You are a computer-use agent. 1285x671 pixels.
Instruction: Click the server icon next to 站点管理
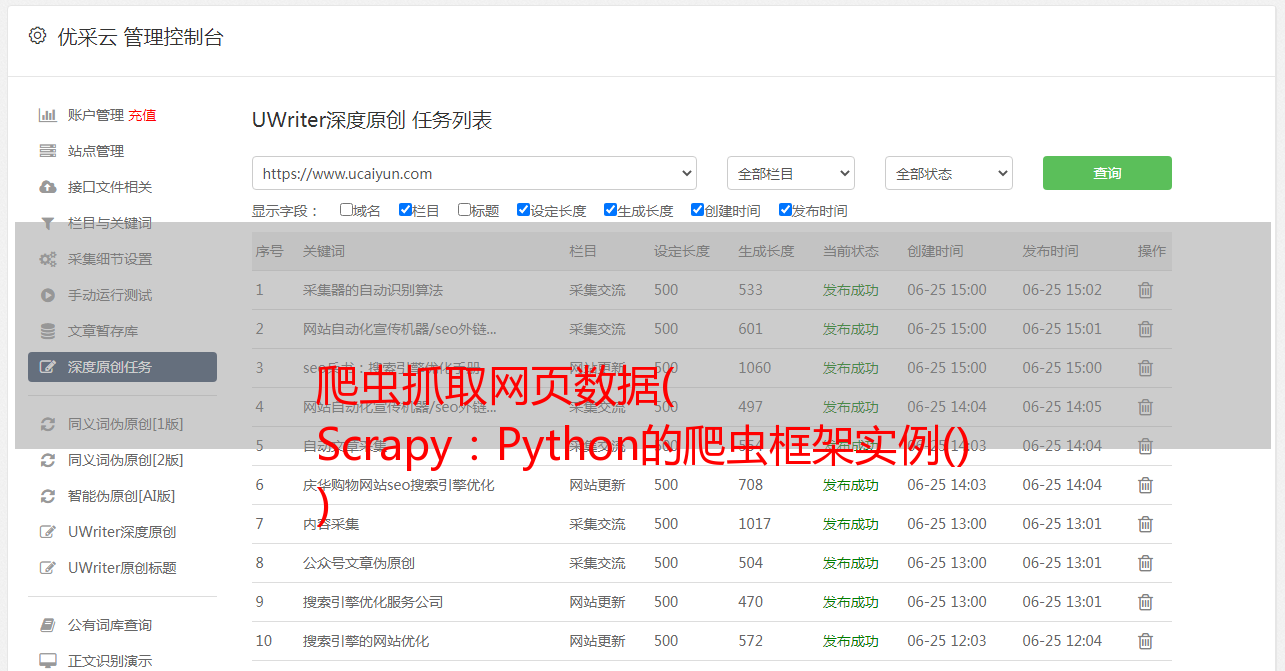47,151
